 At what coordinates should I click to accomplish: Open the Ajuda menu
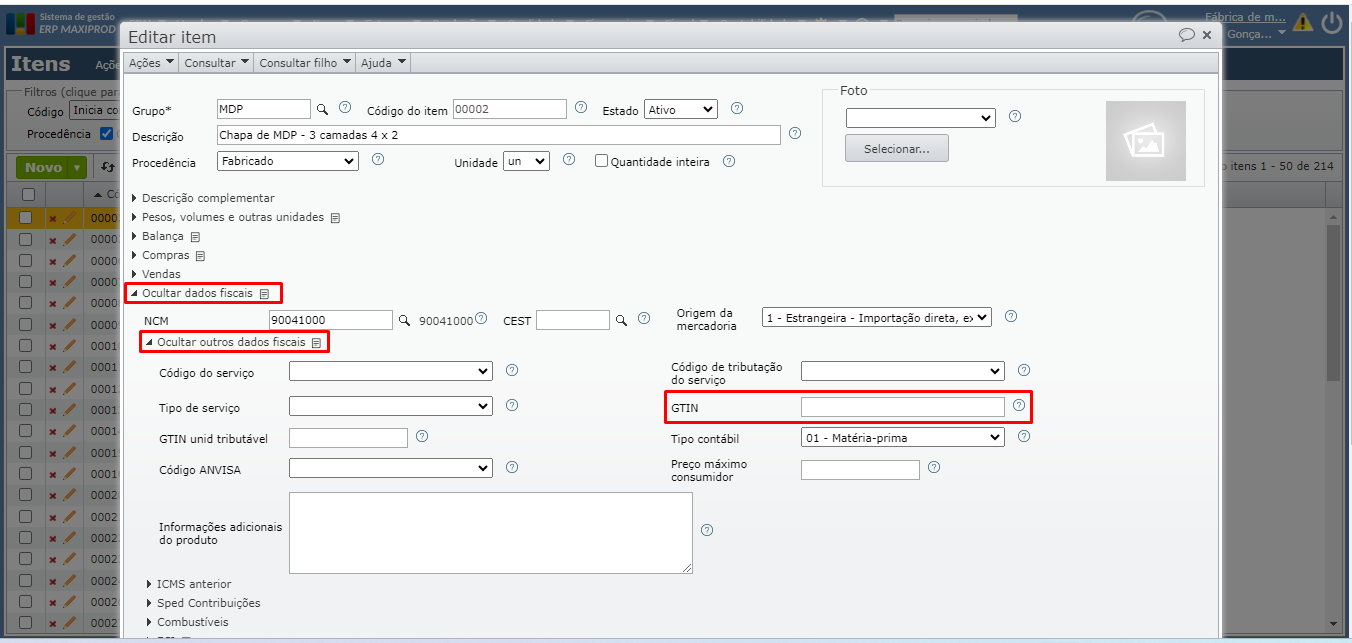(x=383, y=62)
